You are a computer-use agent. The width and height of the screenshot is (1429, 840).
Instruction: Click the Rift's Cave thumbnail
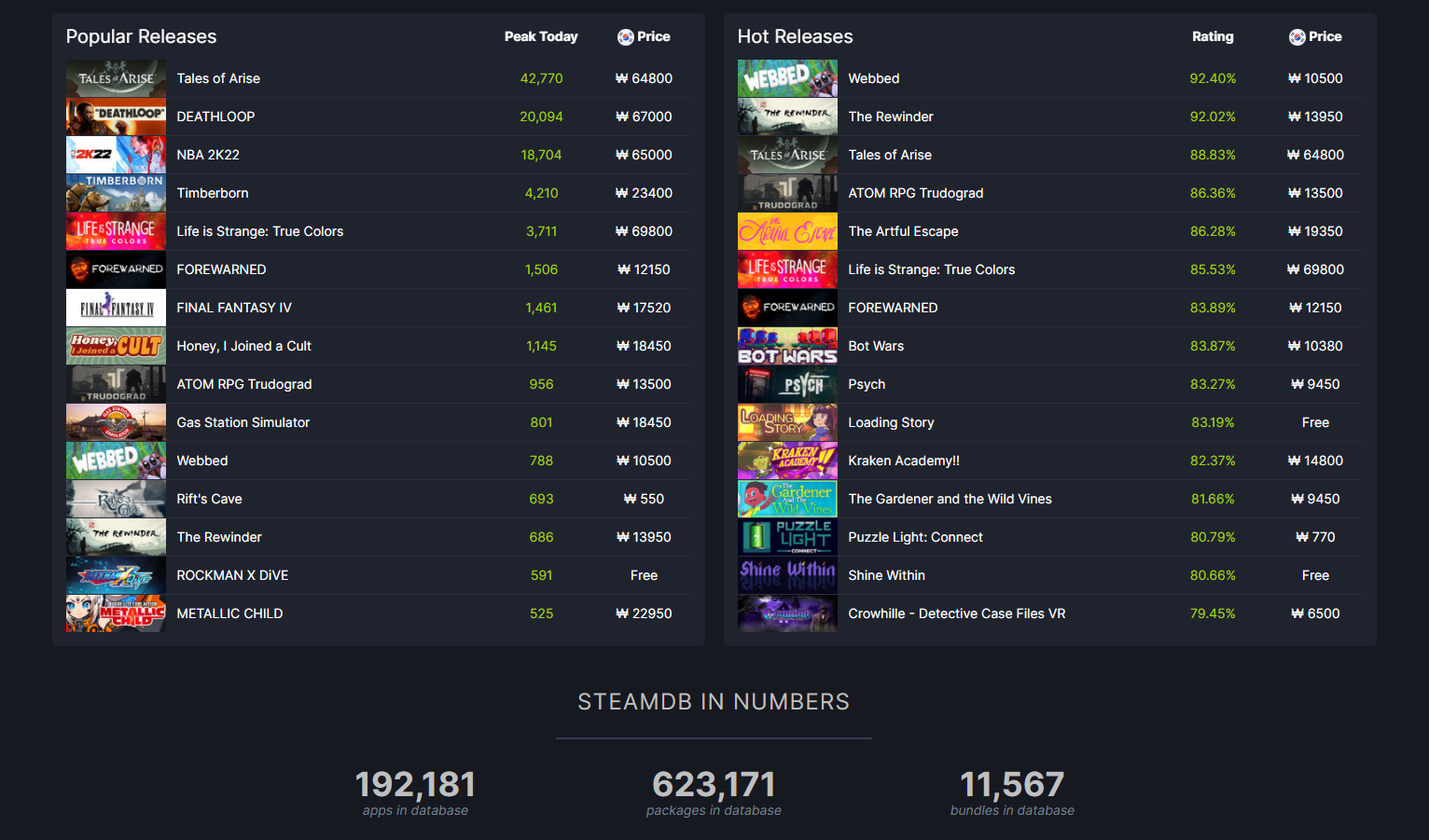pos(116,499)
